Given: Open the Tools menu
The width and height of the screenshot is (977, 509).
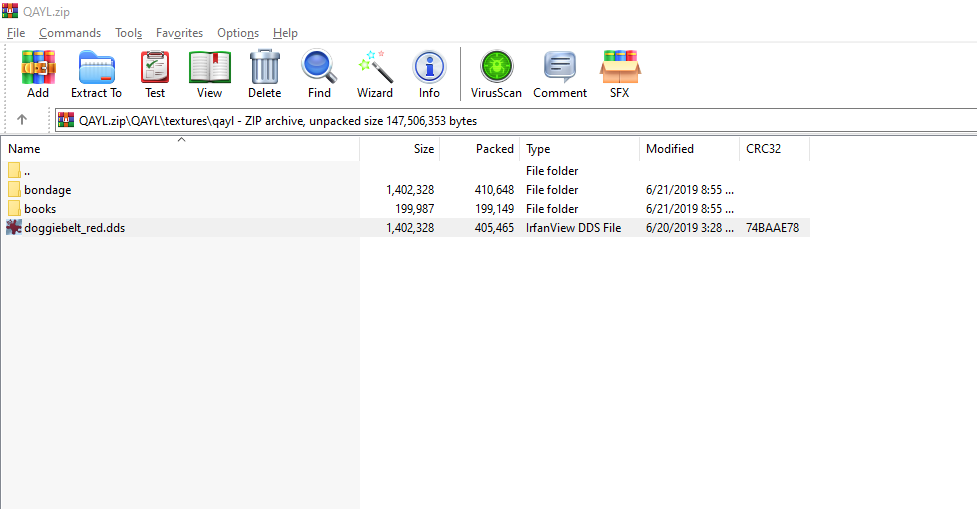Looking at the screenshot, I should point(128,33).
